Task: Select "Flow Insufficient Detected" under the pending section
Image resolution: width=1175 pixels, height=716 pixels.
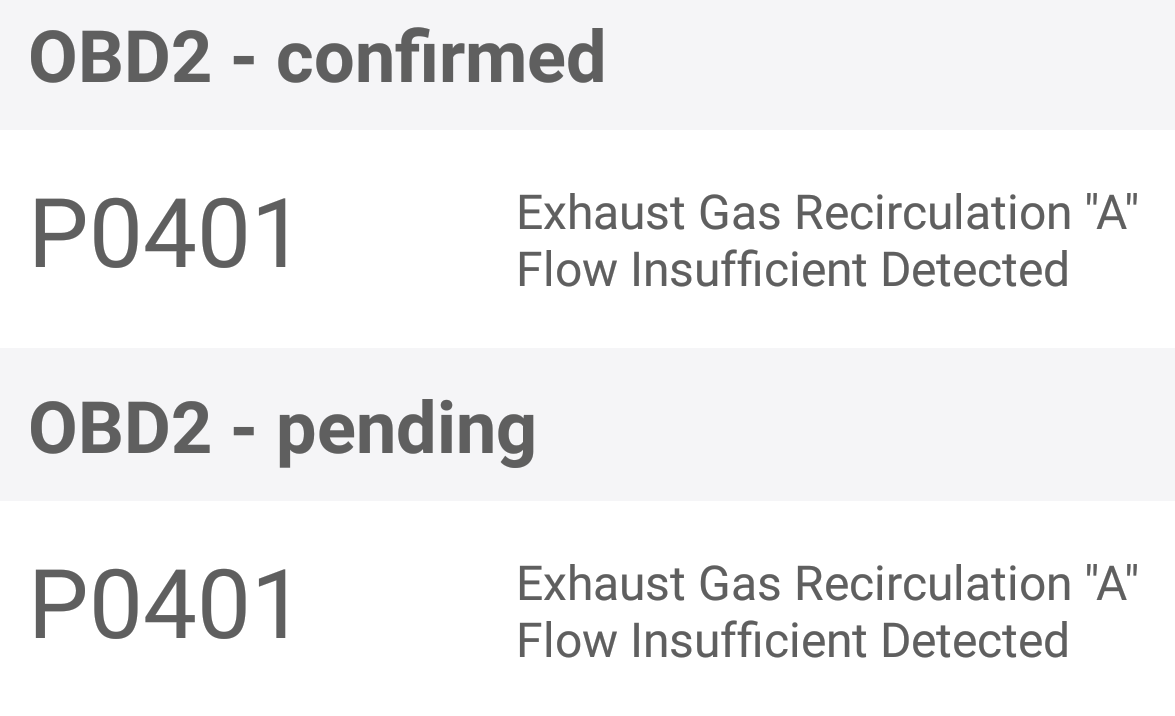Action: (x=792, y=640)
